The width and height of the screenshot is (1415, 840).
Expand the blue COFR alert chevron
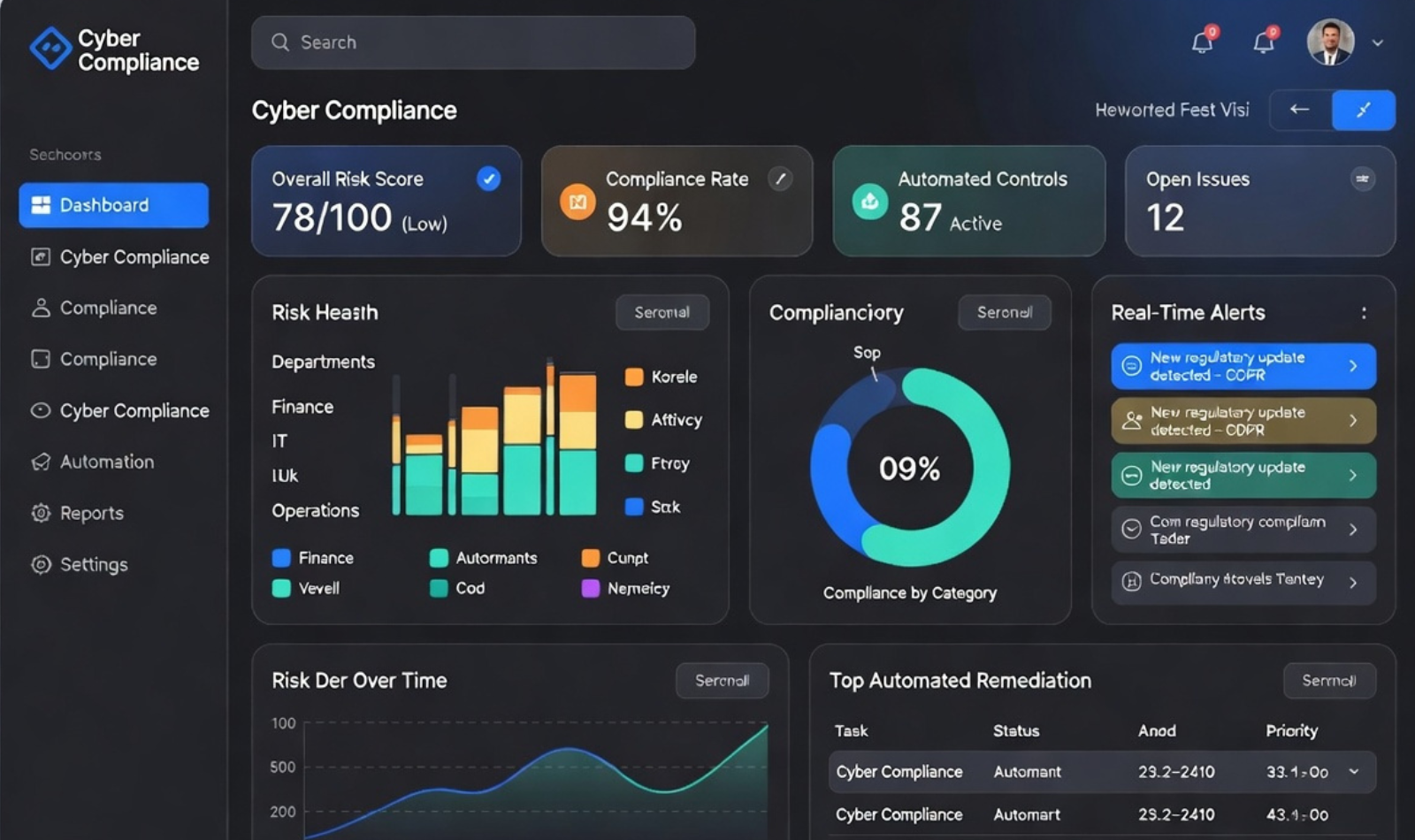[1353, 366]
